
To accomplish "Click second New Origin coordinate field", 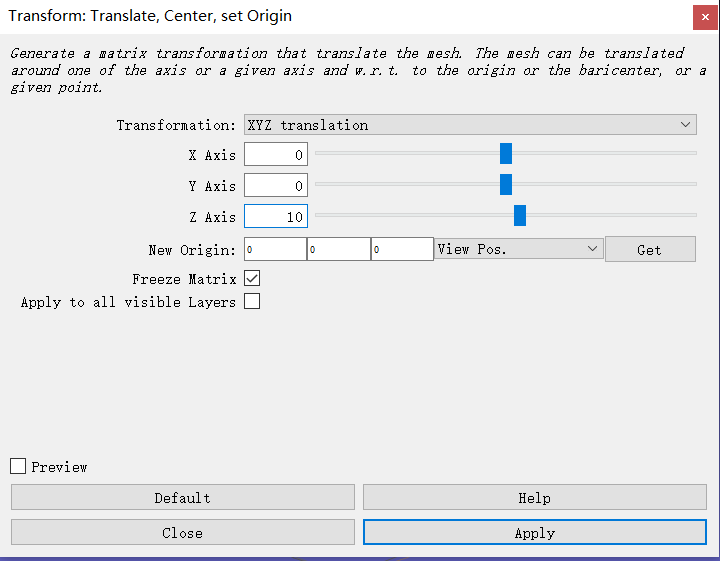I will click(338, 249).
